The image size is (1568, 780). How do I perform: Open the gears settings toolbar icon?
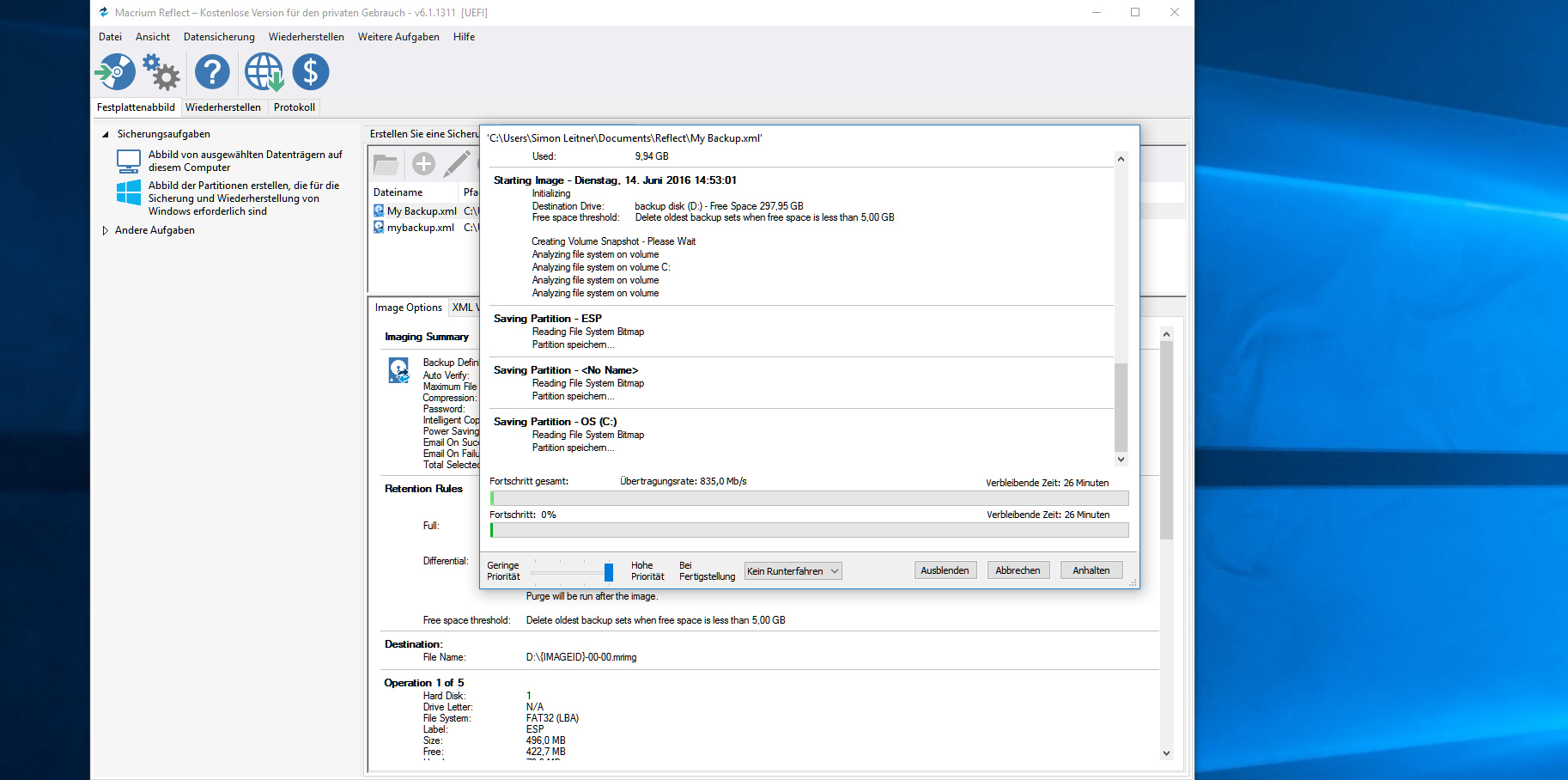(161, 72)
